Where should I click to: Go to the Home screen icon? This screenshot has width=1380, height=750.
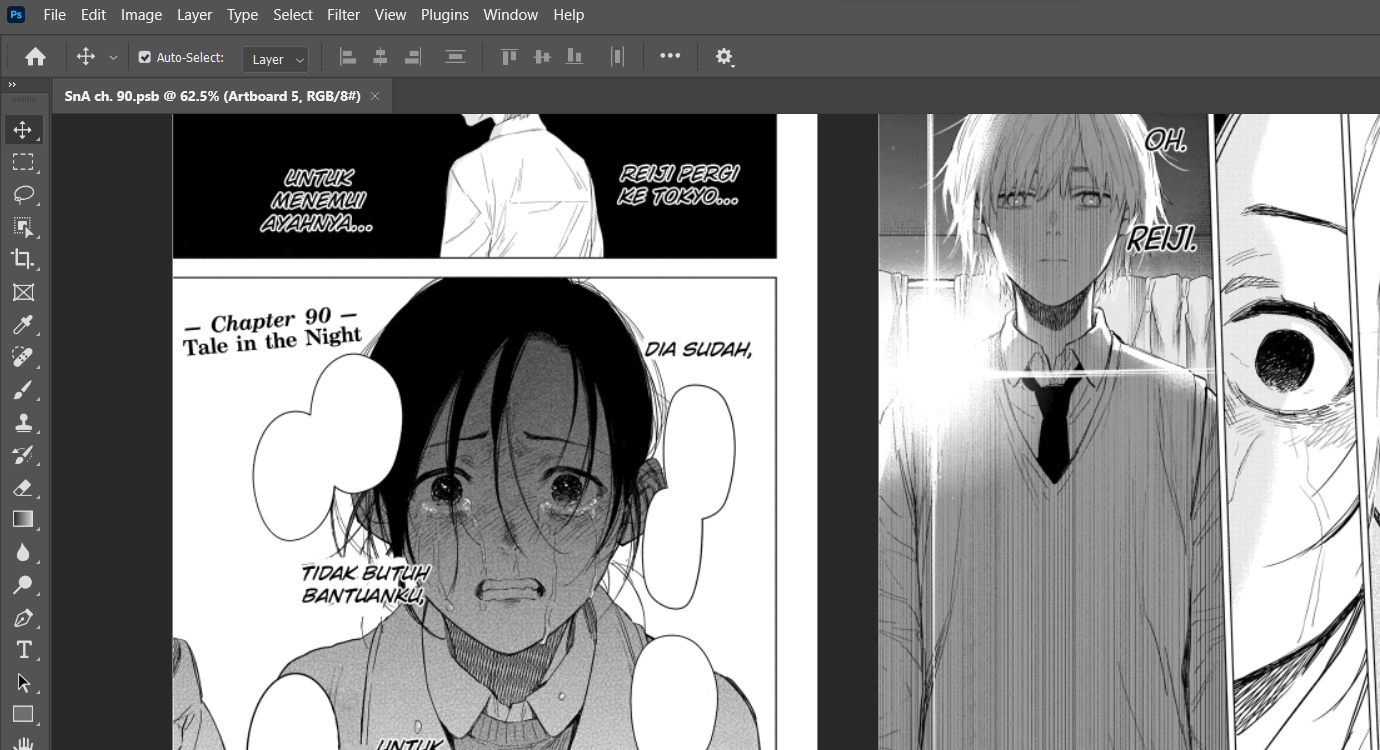coord(35,57)
